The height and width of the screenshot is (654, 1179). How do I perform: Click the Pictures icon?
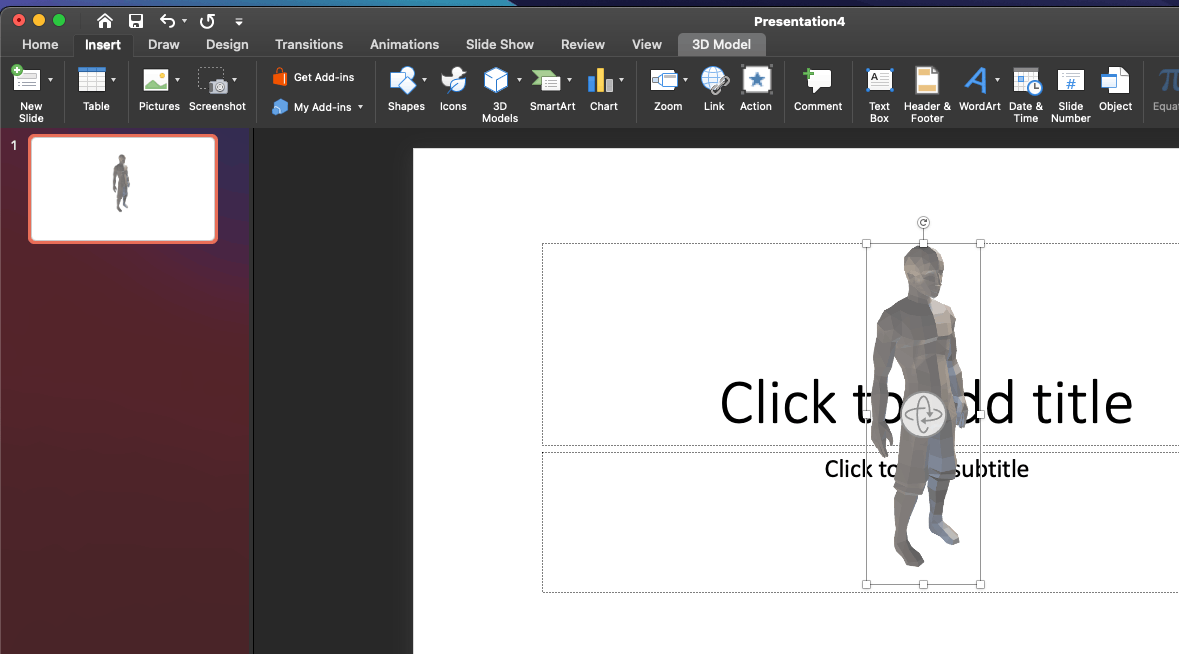pyautogui.click(x=156, y=80)
